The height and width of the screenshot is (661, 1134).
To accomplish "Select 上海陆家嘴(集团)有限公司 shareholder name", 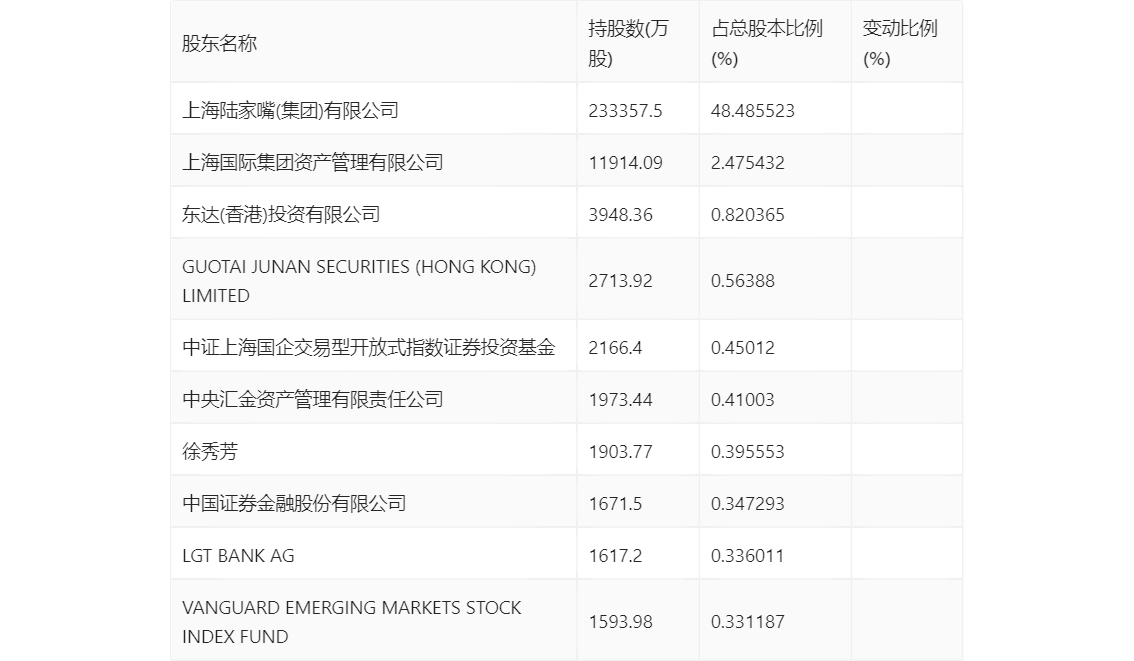I will click(290, 110).
